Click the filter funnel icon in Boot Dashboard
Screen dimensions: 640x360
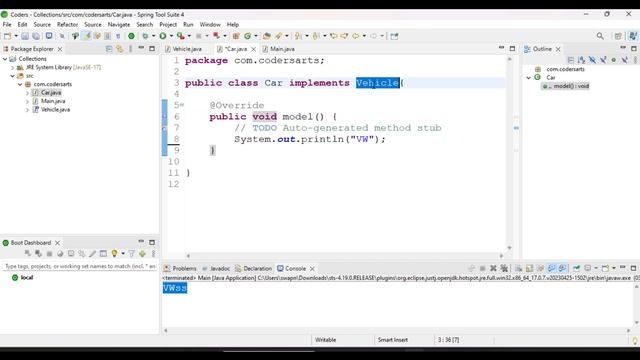[x=131, y=253]
